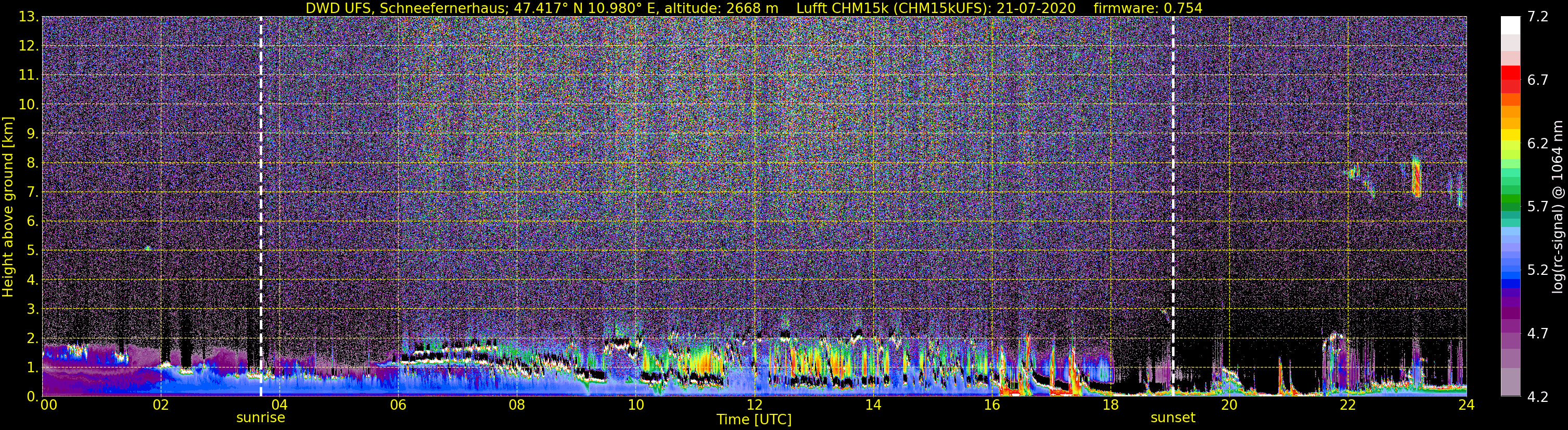Click the small echo spot at 5 km before 02 UTC

pos(148,248)
